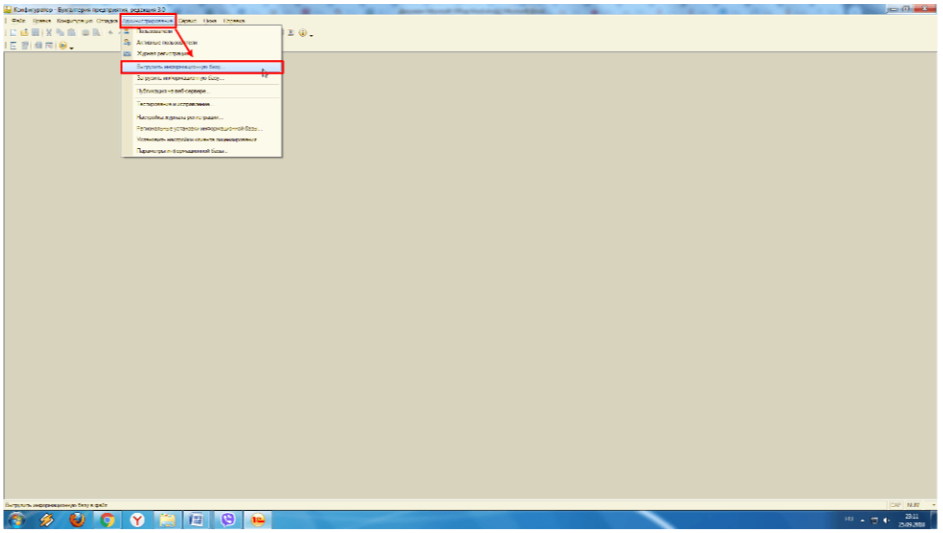Click the Open configuration tree icon
Image resolution: width=943 pixels, height=533 pixels.
tap(13, 46)
